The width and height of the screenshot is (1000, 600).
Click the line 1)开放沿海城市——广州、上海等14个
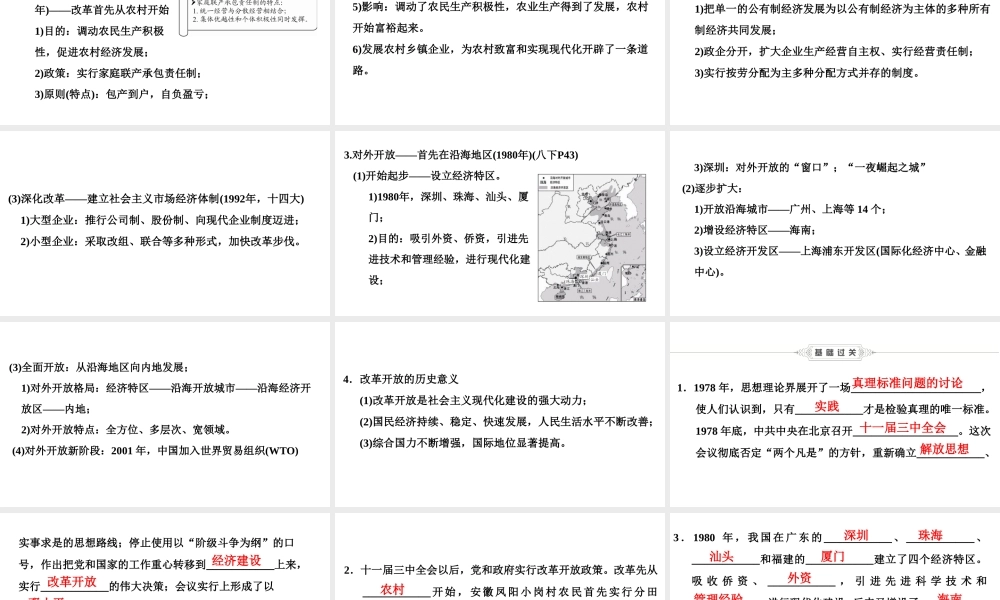[x=790, y=209]
